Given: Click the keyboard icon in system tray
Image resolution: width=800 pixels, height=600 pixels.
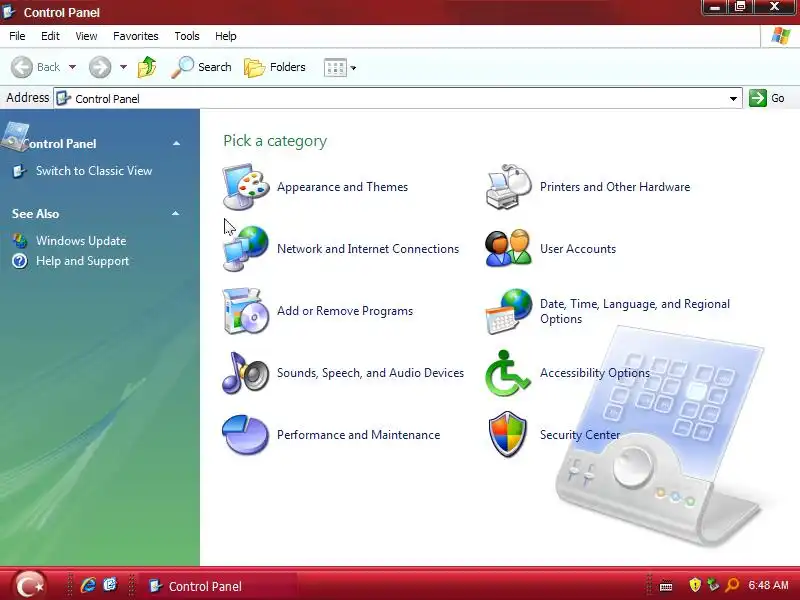Looking at the screenshot, I should (x=666, y=586).
